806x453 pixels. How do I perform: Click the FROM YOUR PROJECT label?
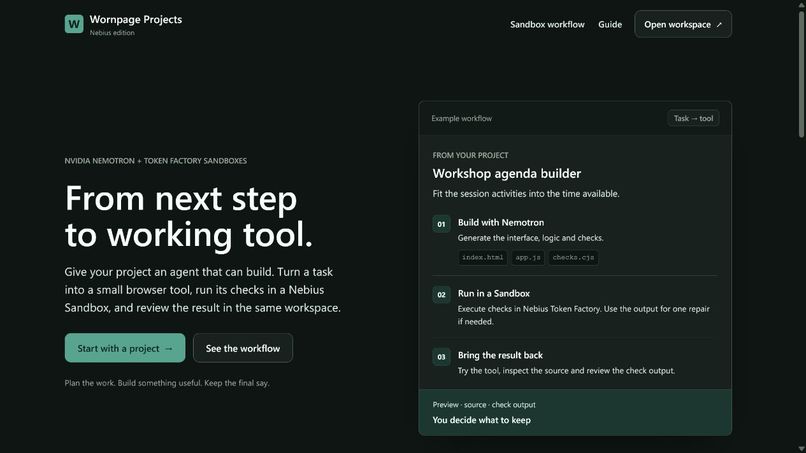[x=470, y=155]
